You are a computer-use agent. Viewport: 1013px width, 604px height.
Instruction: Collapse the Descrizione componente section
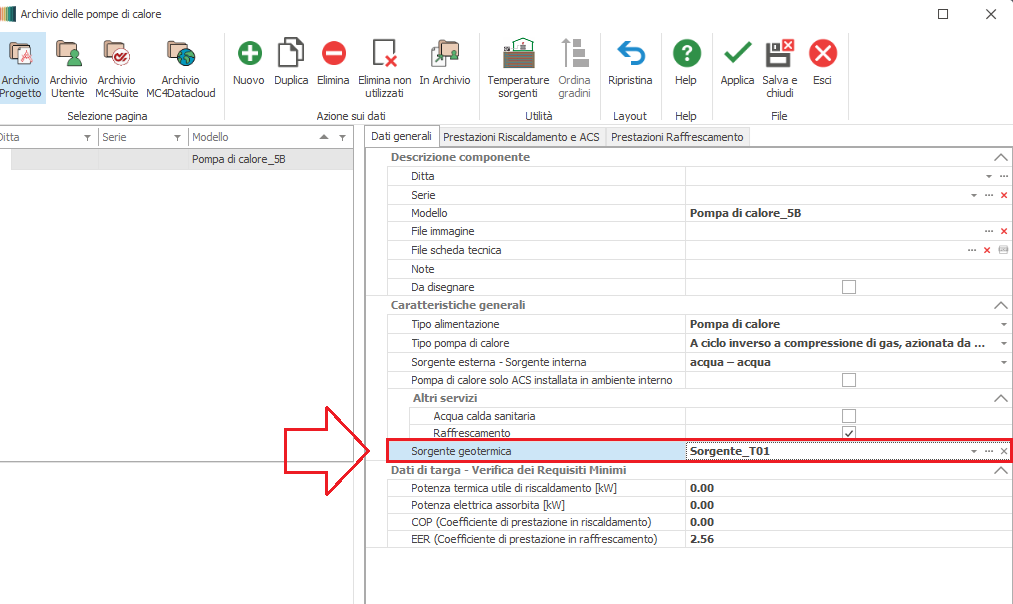point(999,157)
